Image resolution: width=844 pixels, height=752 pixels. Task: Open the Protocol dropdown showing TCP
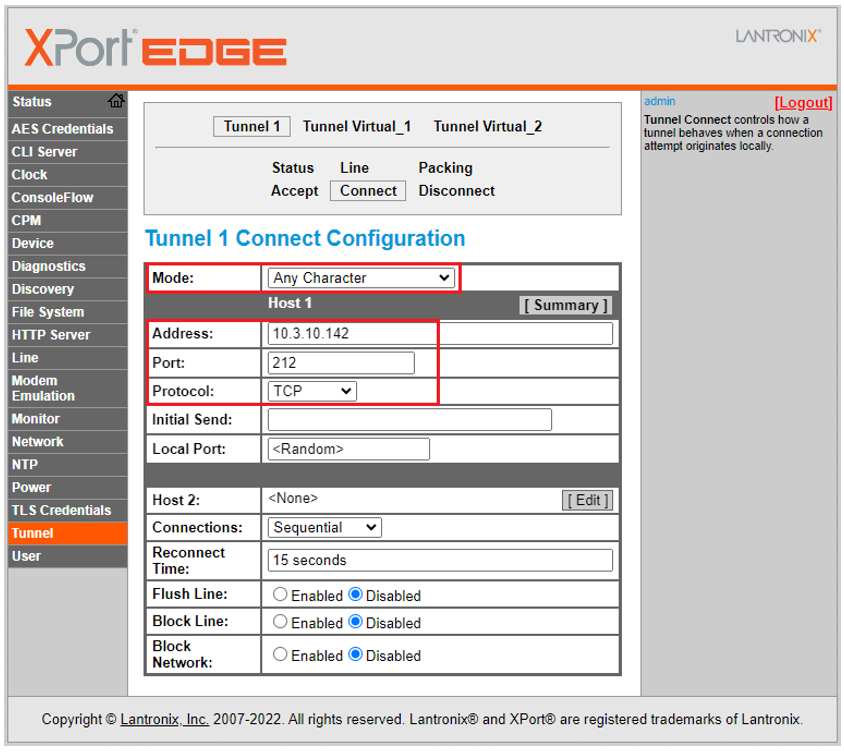click(312, 391)
